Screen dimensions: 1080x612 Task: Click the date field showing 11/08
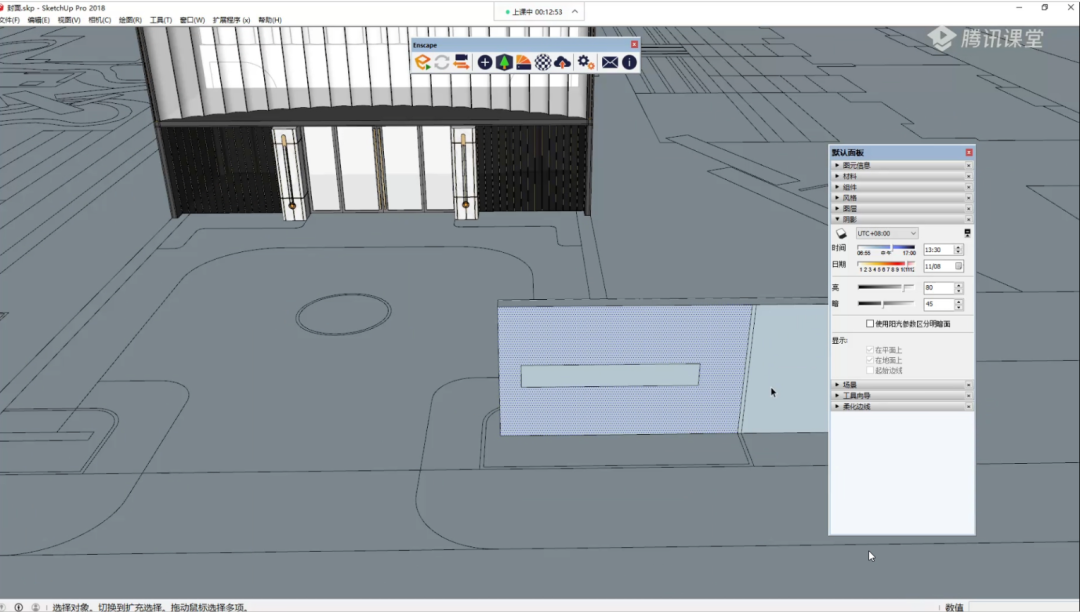(x=938, y=266)
